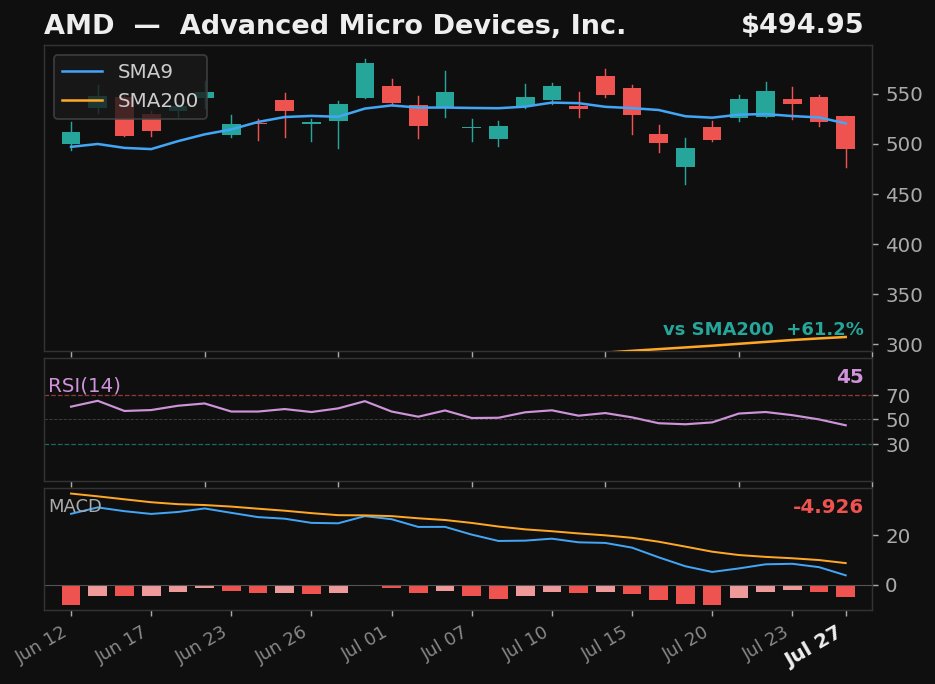Click the 450 price axis label

tap(904, 194)
